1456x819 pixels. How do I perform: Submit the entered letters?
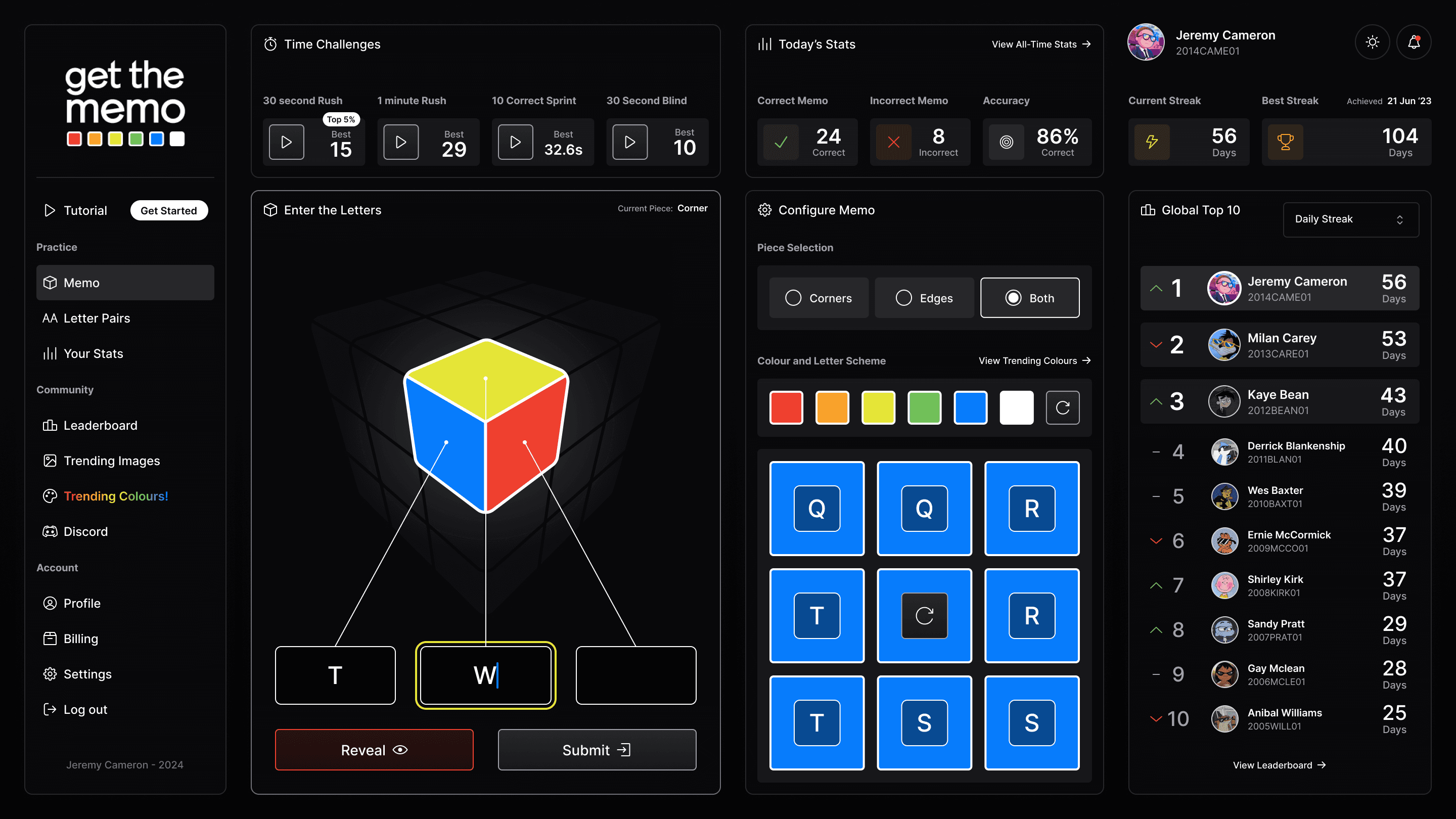tap(597, 750)
